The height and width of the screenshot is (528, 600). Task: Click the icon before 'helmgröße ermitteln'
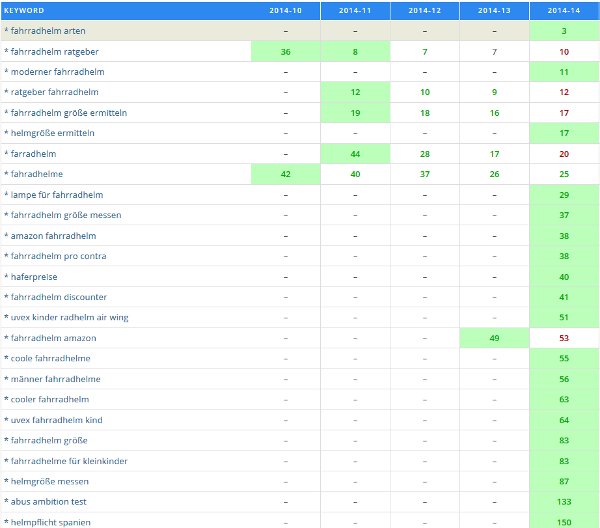coord(6,133)
